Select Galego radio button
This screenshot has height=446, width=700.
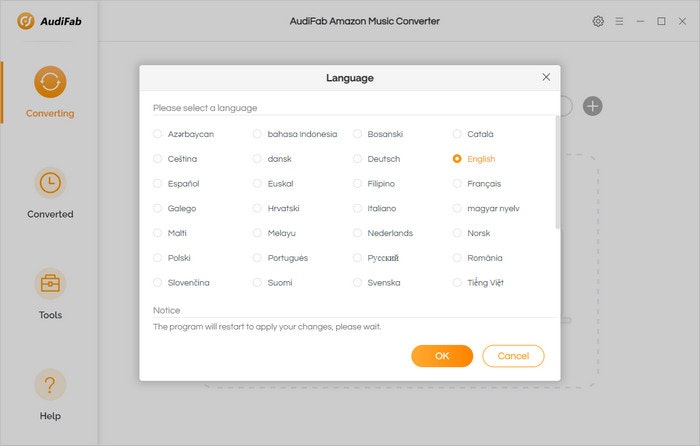tap(157, 208)
